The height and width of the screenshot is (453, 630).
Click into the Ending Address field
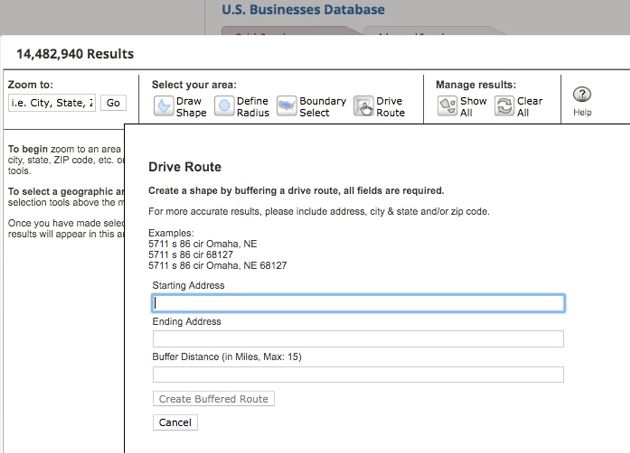(358, 339)
